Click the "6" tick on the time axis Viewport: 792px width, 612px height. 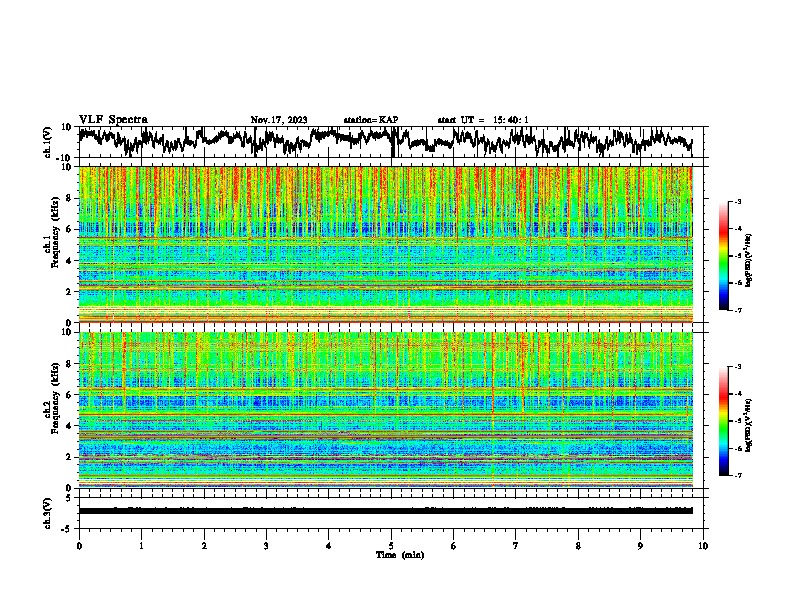pyautogui.click(x=454, y=546)
